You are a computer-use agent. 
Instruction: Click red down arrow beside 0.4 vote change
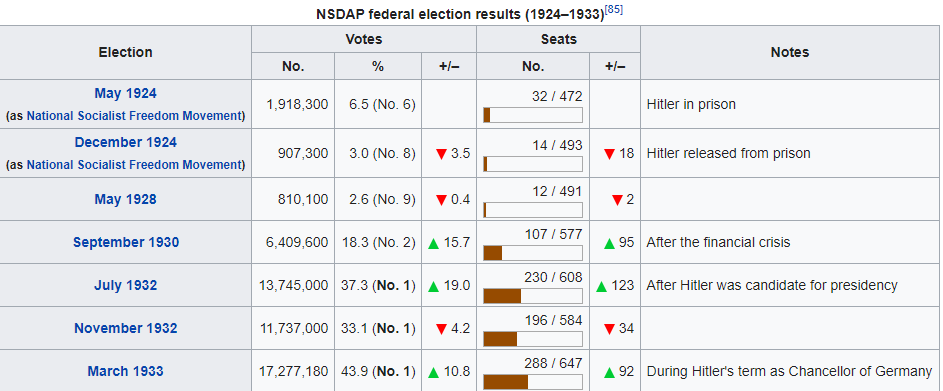click(x=441, y=200)
